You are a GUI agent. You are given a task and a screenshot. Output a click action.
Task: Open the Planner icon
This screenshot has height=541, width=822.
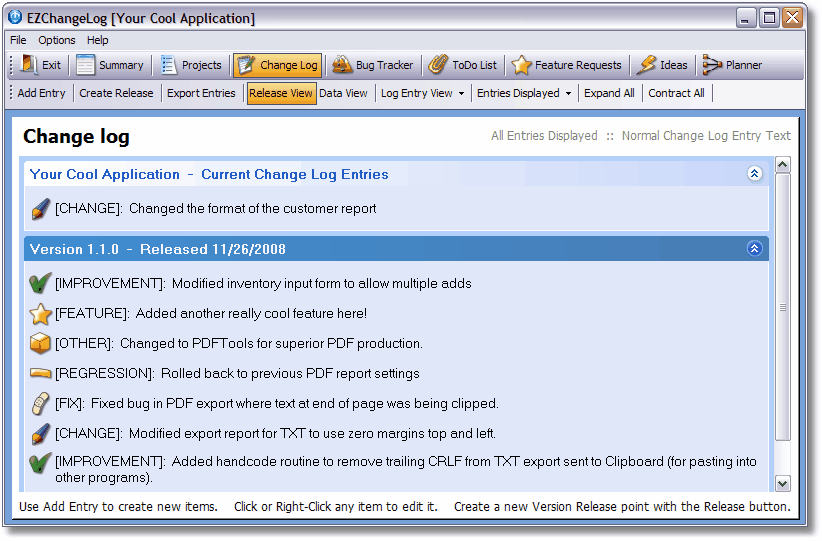pyautogui.click(x=712, y=65)
